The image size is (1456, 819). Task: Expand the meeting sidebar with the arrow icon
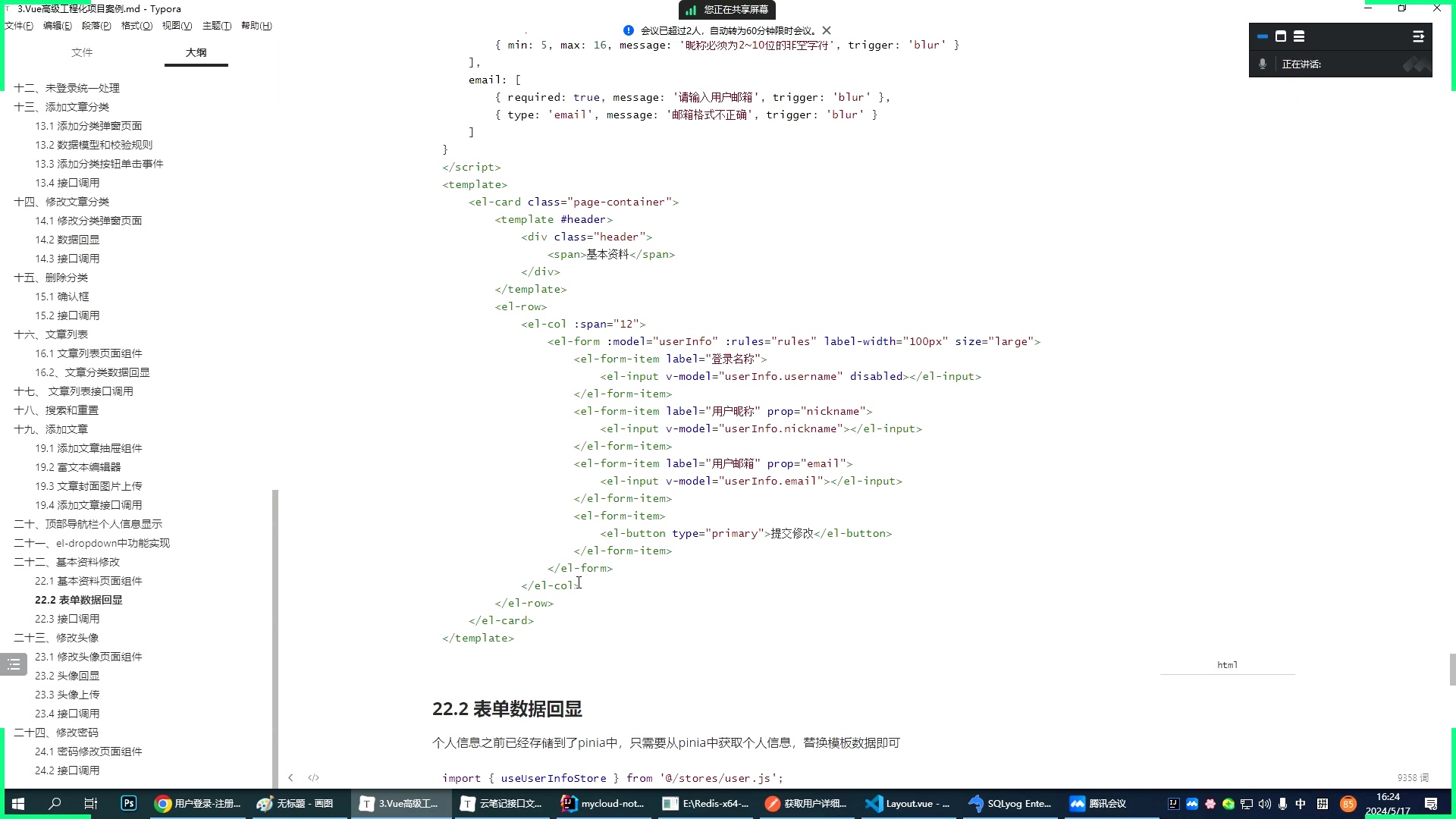1418,36
